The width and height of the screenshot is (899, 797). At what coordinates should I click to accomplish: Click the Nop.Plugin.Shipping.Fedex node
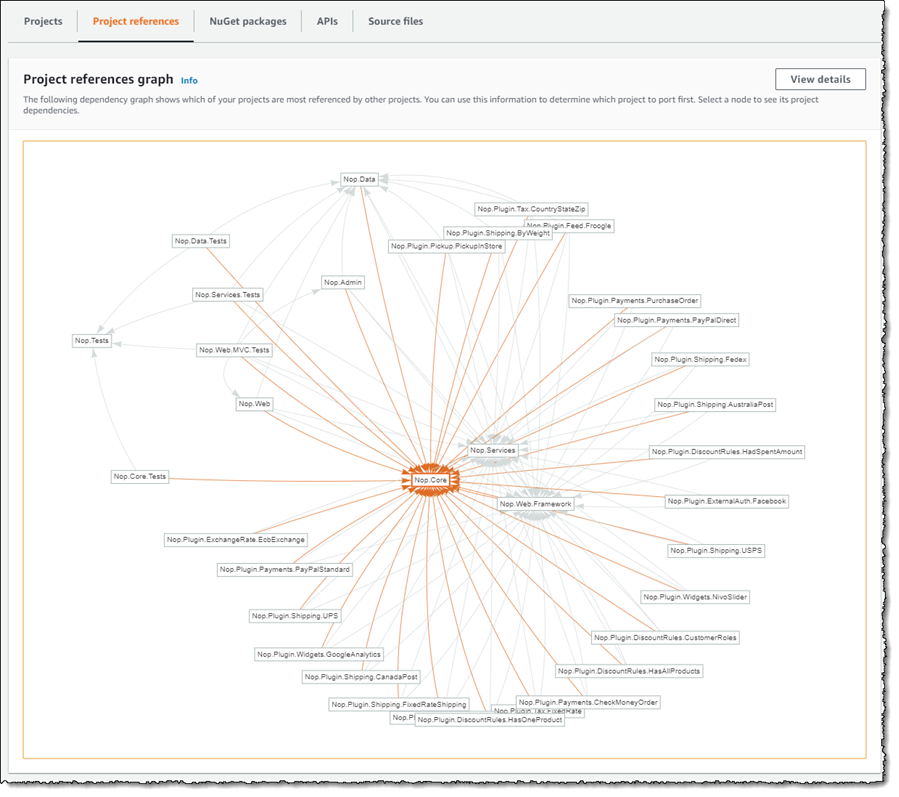700,359
